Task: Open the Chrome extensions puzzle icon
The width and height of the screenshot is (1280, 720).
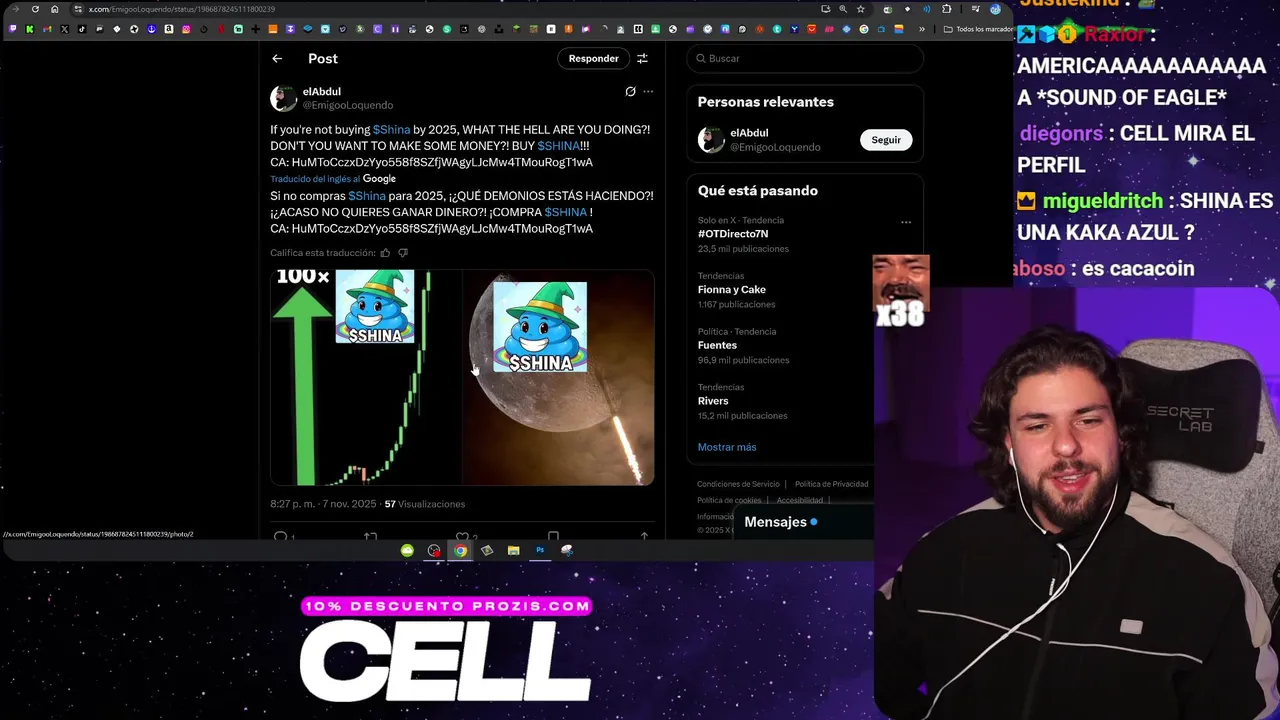Action: coord(947,9)
